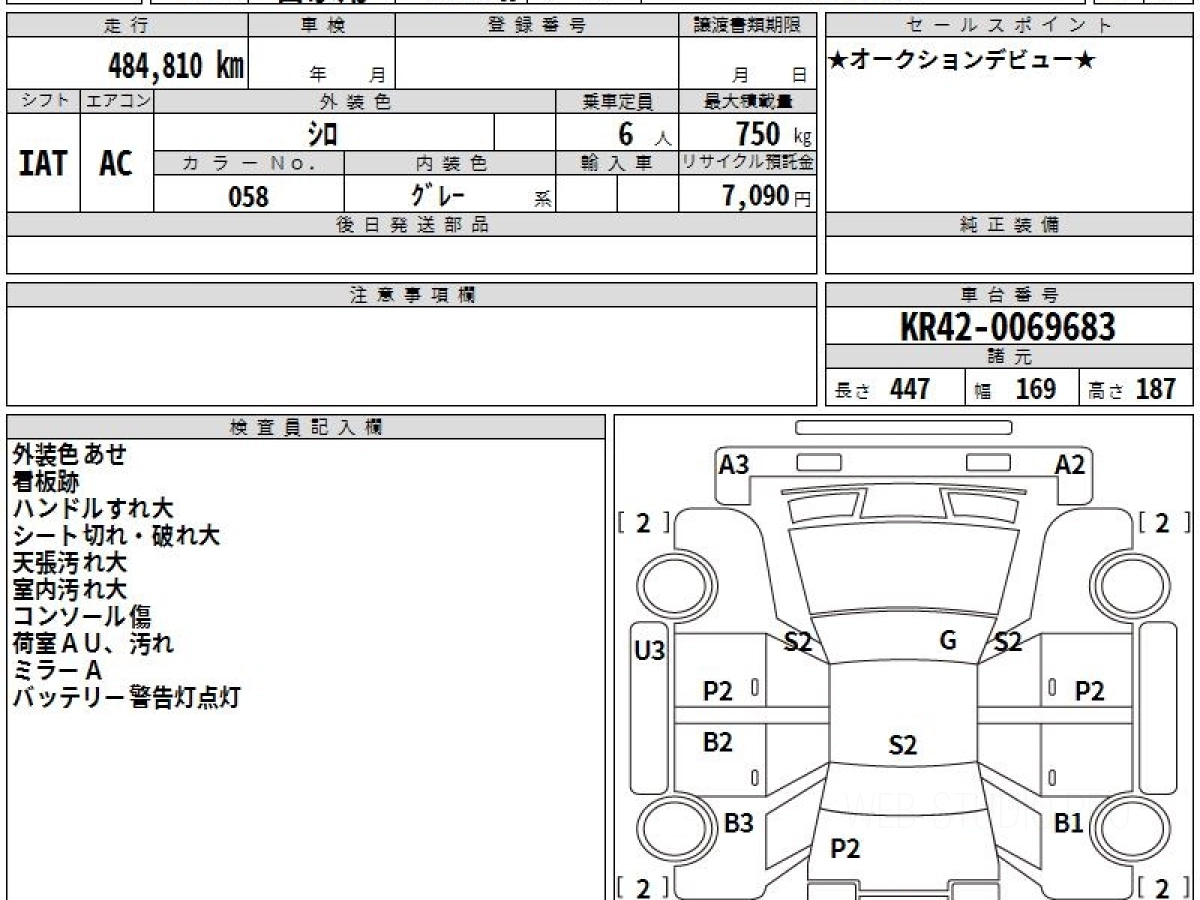Click the chassis number KR42-0069683
The height and width of the screenshot is (900, 1200).
(x=1008, y=327)
